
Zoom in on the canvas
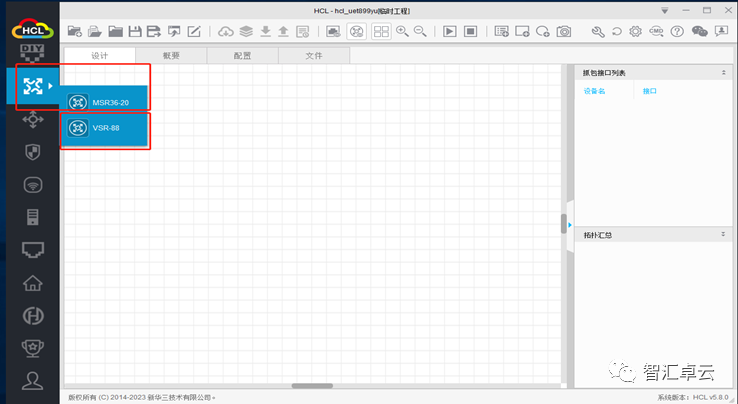402,32
